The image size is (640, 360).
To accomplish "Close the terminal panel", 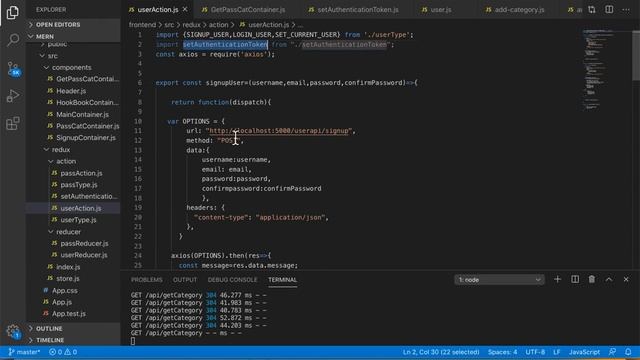I will [626, 280].
